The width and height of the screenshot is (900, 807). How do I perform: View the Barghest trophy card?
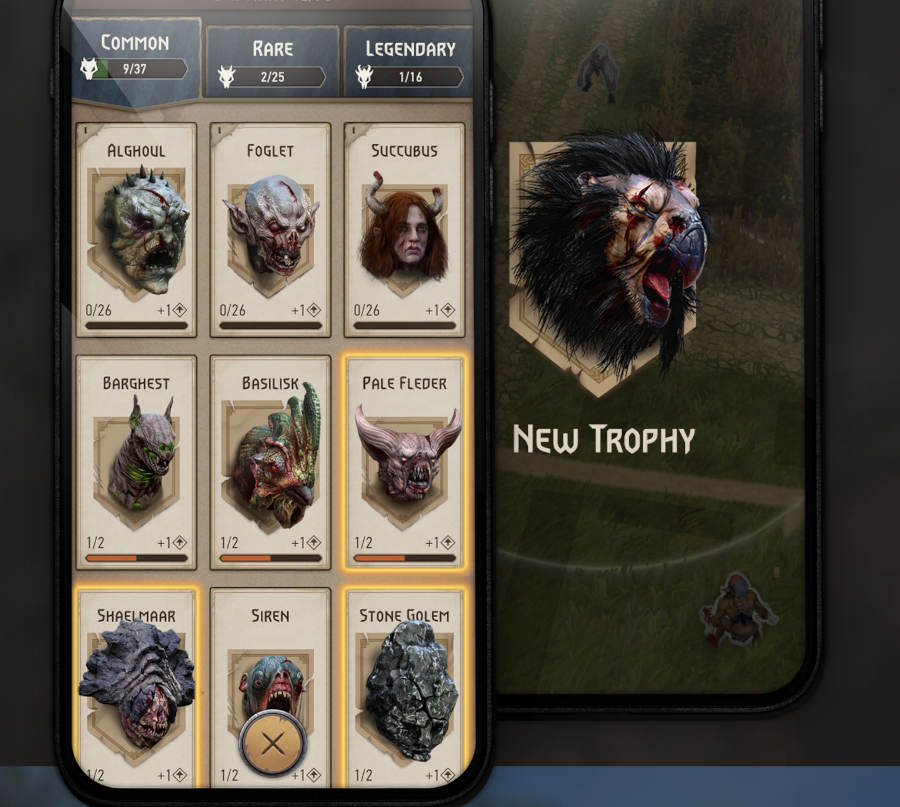137,462
